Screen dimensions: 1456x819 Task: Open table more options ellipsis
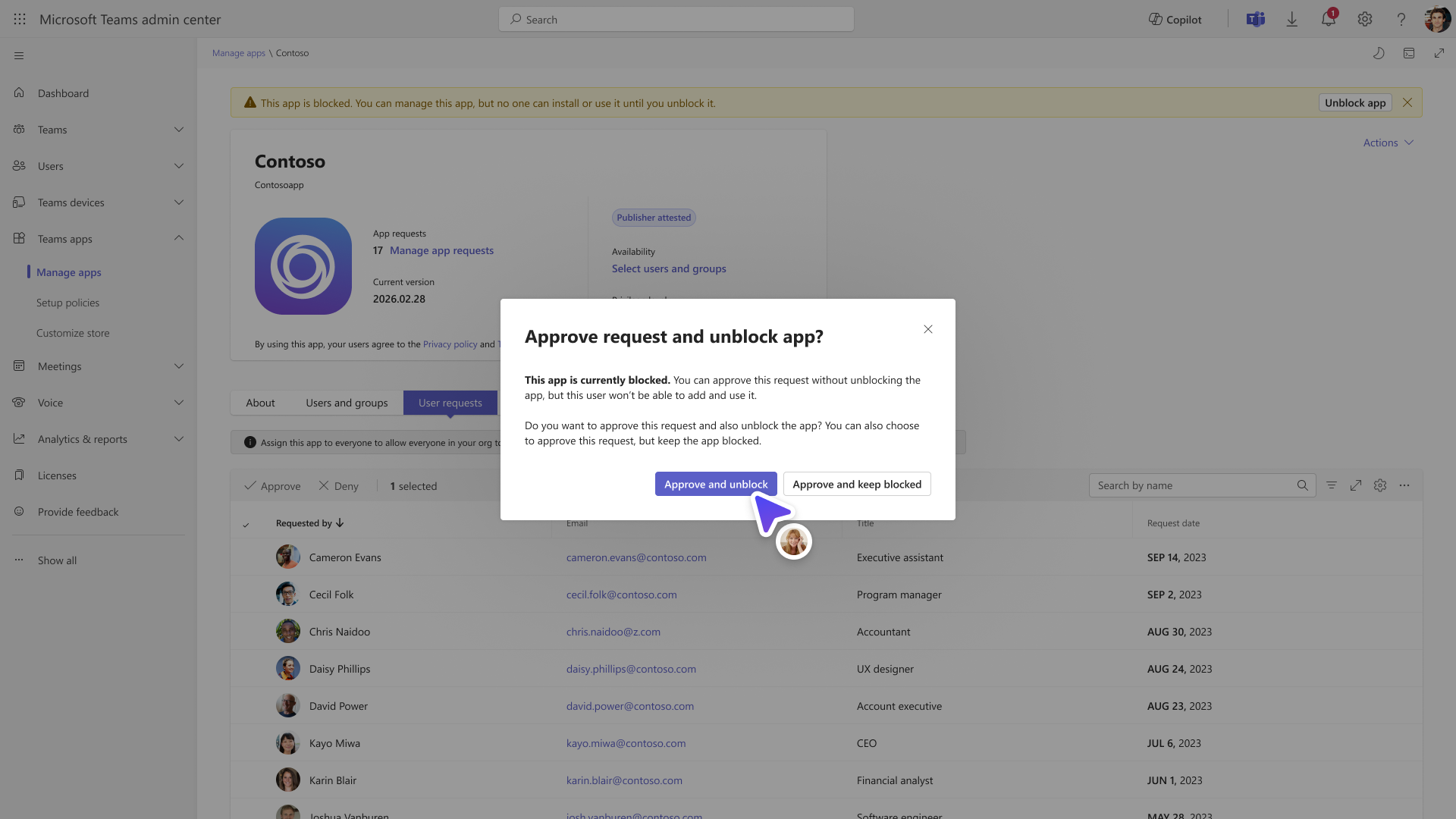(x=1404, y=485)
